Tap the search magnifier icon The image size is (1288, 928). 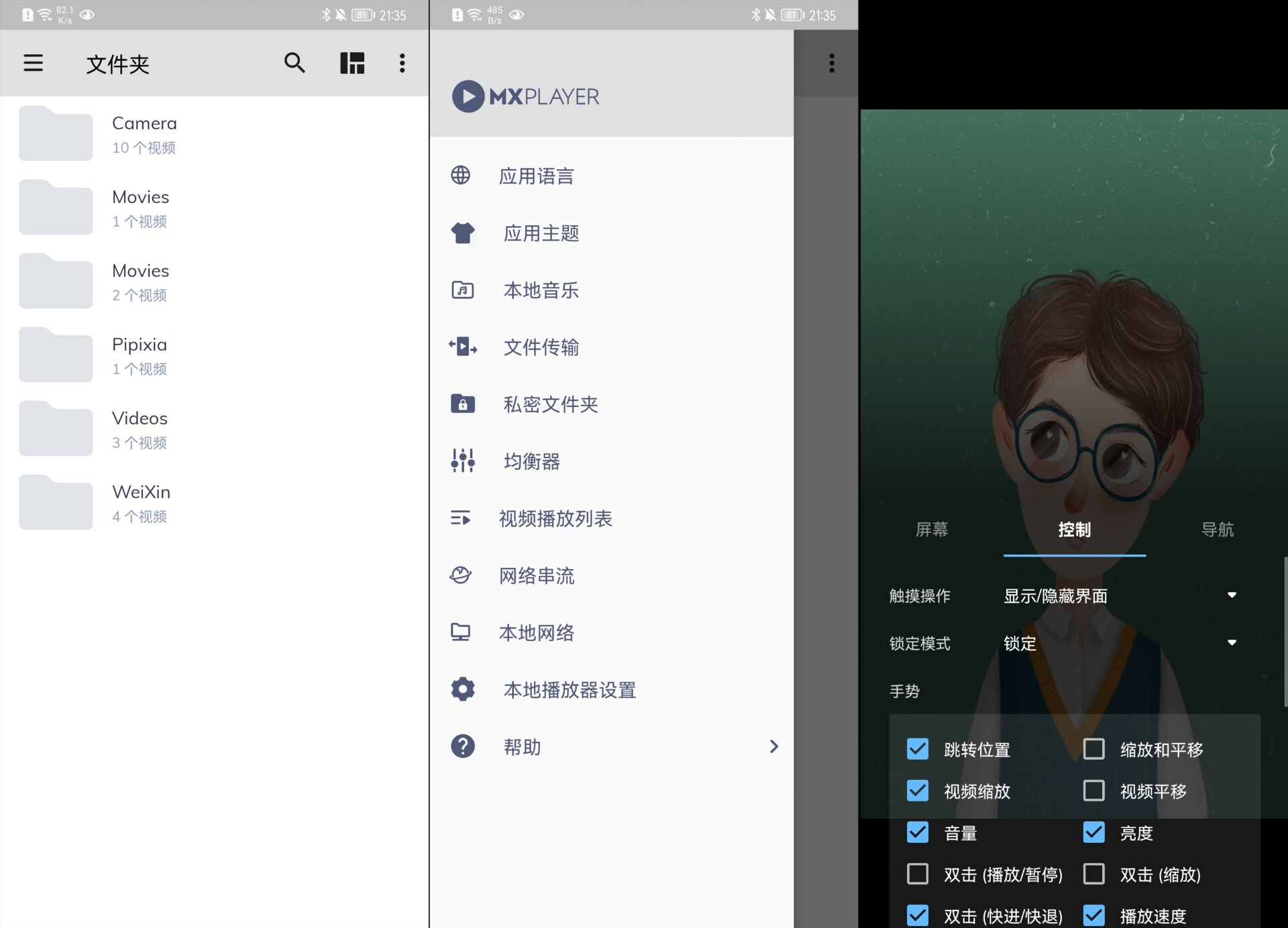point(294,63)
